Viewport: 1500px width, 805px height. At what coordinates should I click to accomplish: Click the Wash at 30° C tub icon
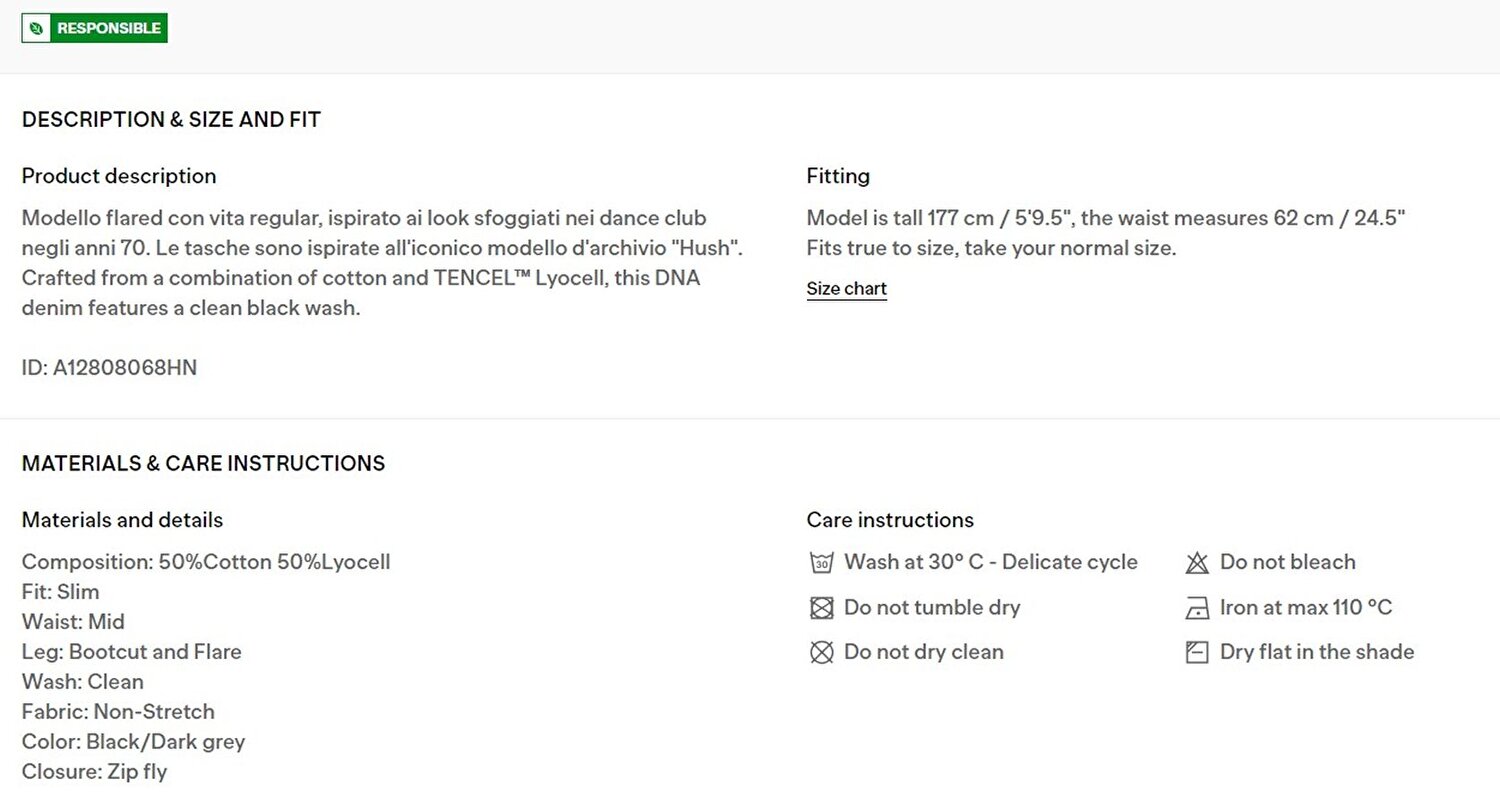click(821, 563)
